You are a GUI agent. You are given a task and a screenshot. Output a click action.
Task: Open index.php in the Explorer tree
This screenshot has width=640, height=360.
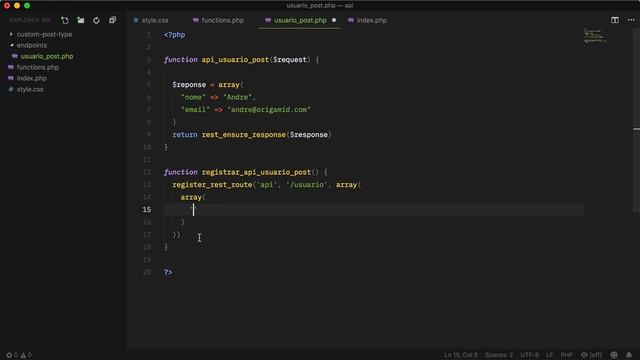[x=32, y=78]
